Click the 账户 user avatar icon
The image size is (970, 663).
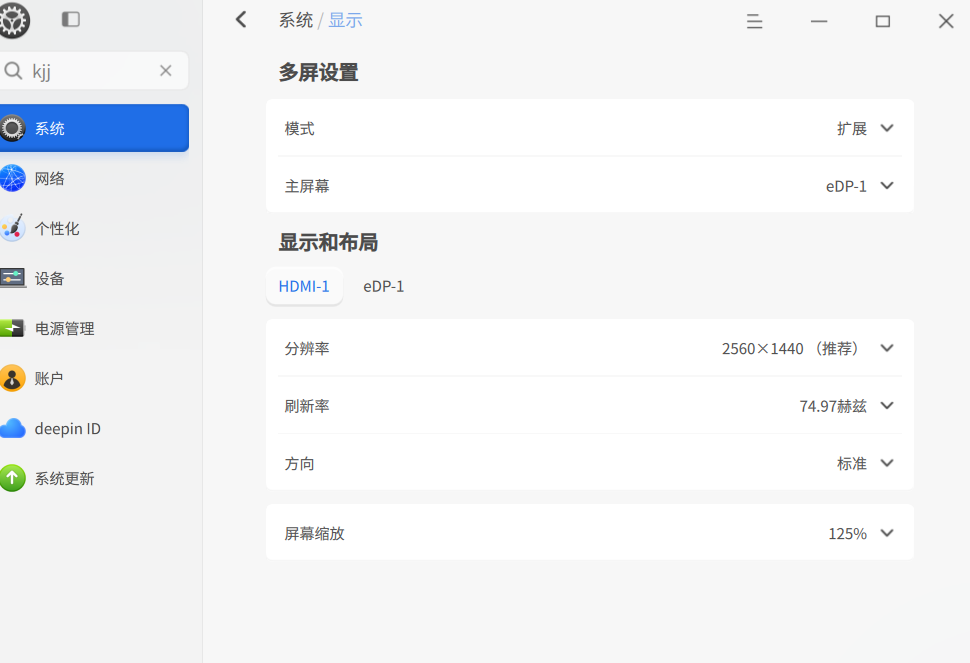(x=12, y=378)
